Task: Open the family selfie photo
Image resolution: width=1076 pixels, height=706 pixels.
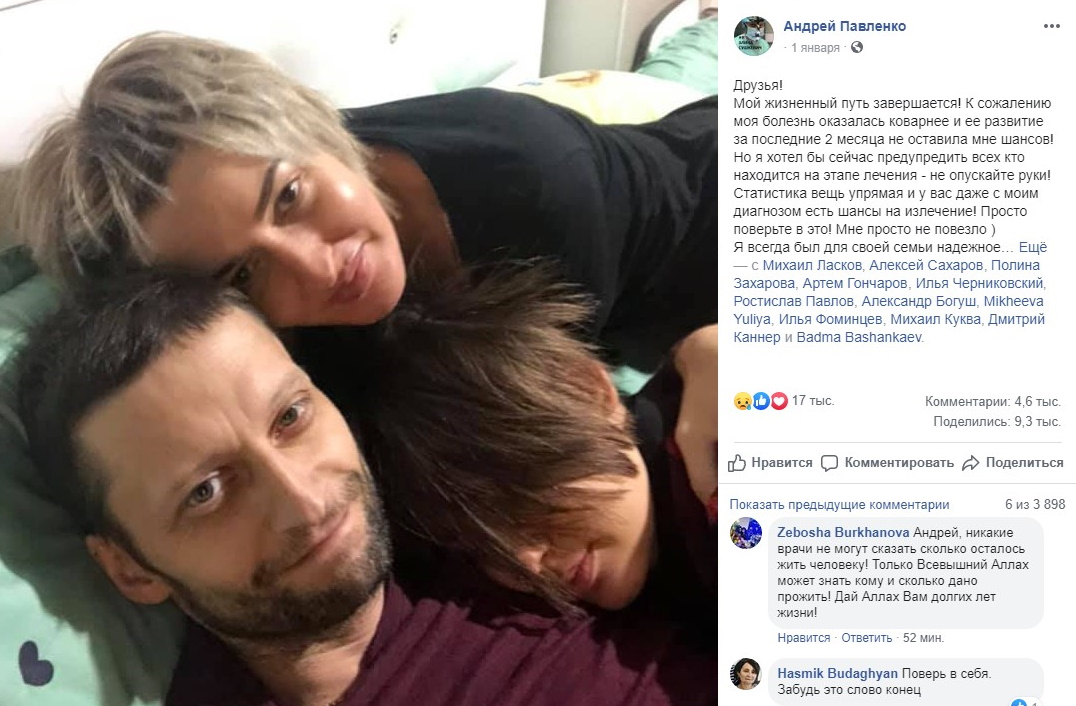Action: pyautogui.click(x=359, y=353)
